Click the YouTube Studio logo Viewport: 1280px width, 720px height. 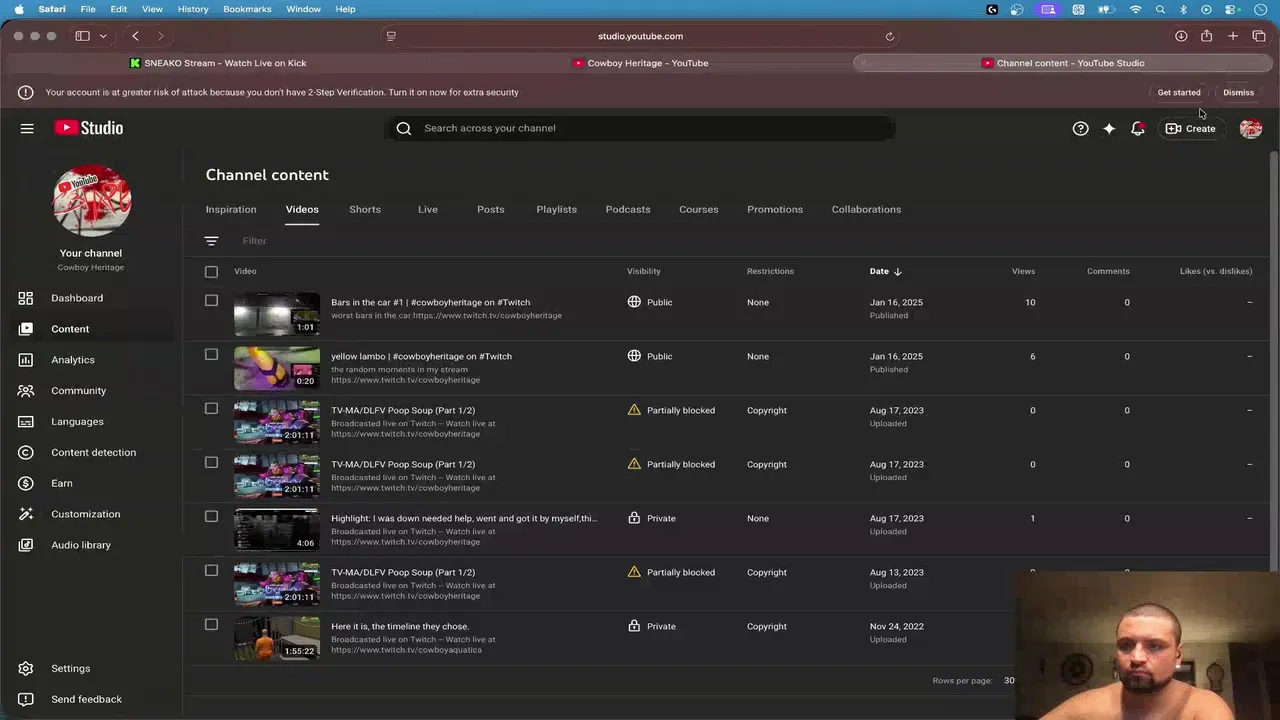tap(89, 128)
